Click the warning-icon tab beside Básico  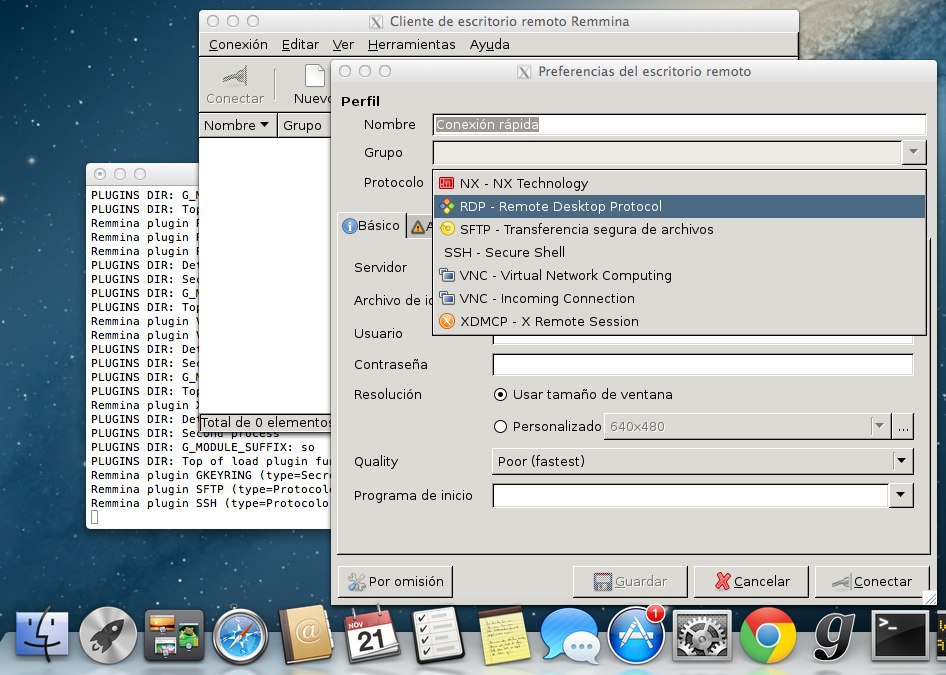click(x=420, y=227)
